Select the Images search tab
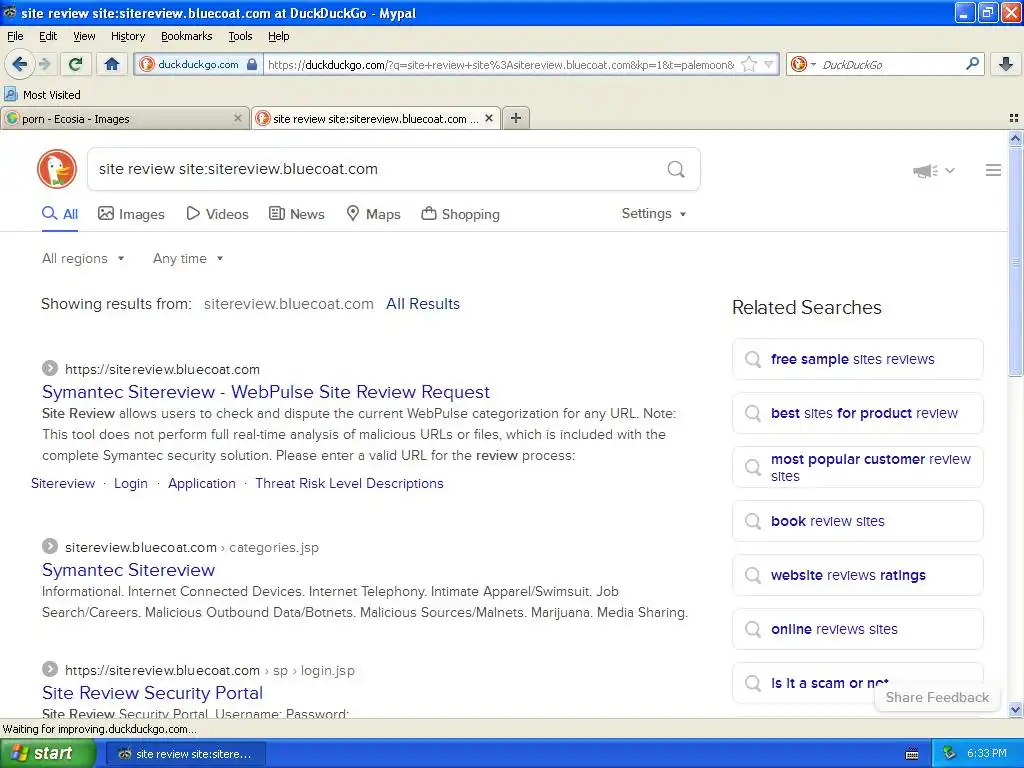This screenshot has height=768, width=1024. [131, 214]
